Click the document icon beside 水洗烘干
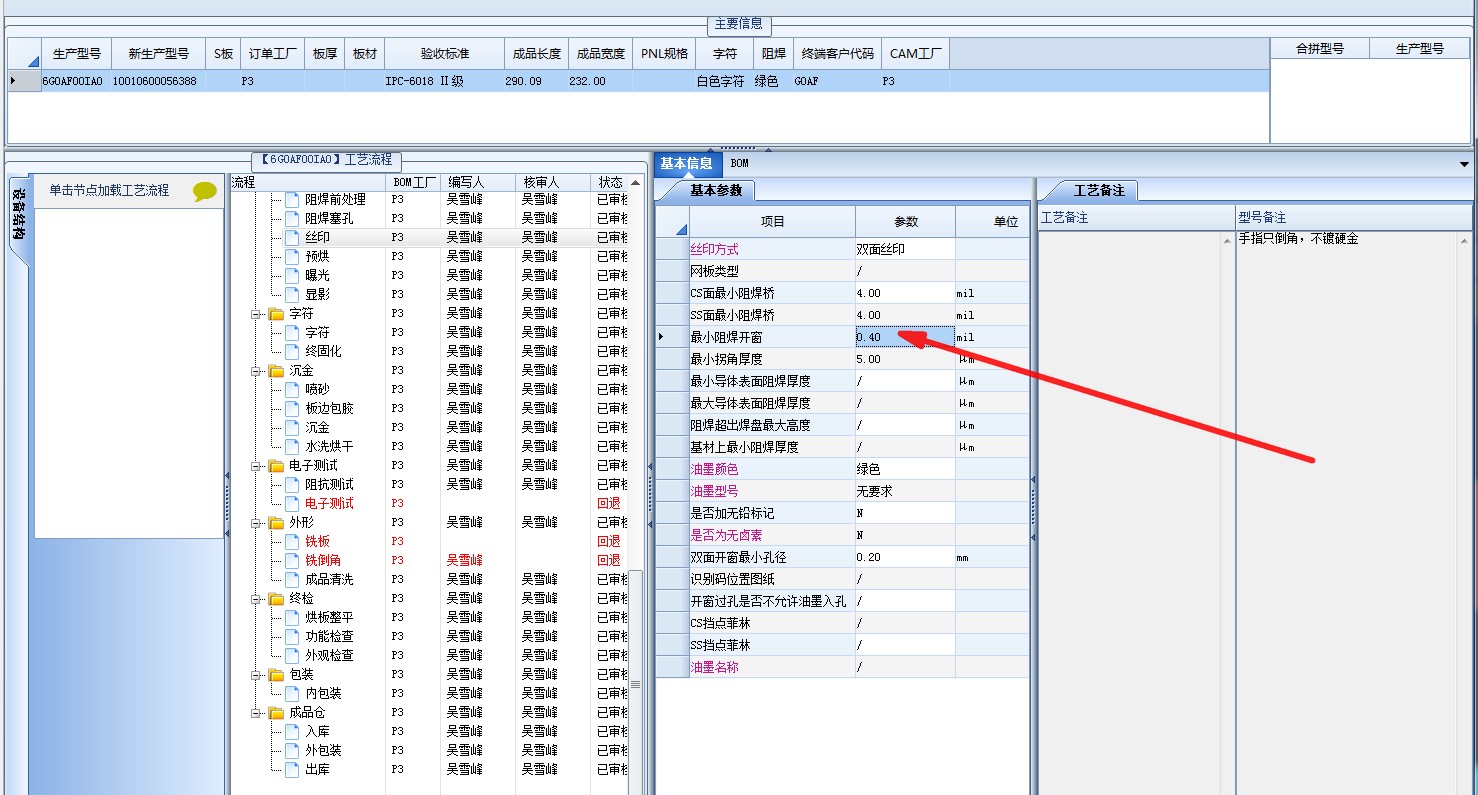Screen dimensions: 1478x795 [x=292, y=446]
